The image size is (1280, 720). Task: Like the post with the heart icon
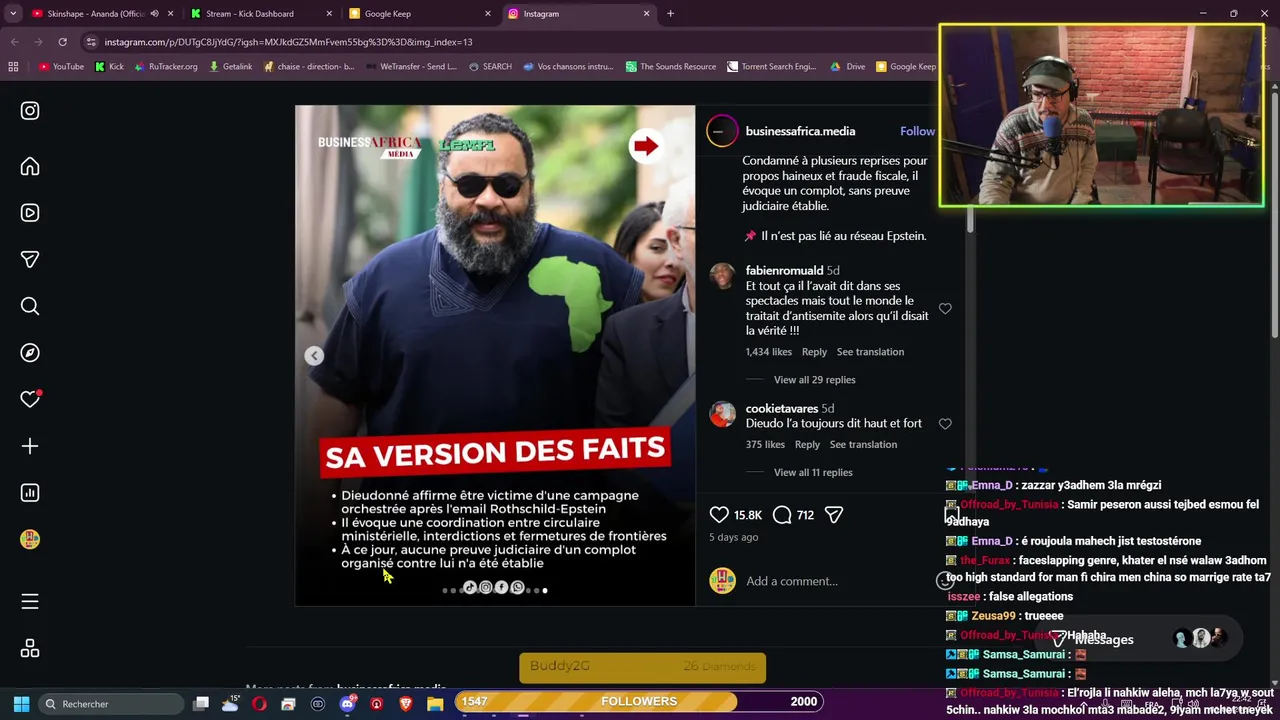719,515
